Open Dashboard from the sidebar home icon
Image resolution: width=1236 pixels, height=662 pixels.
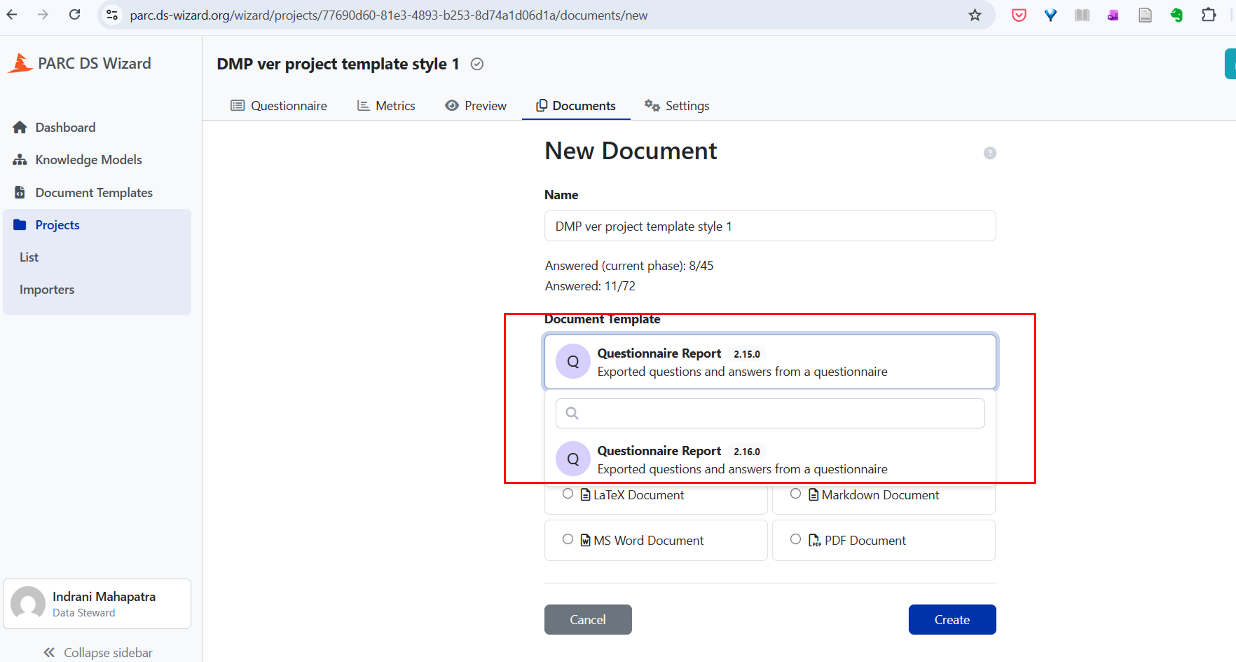(x=19, y=128)
